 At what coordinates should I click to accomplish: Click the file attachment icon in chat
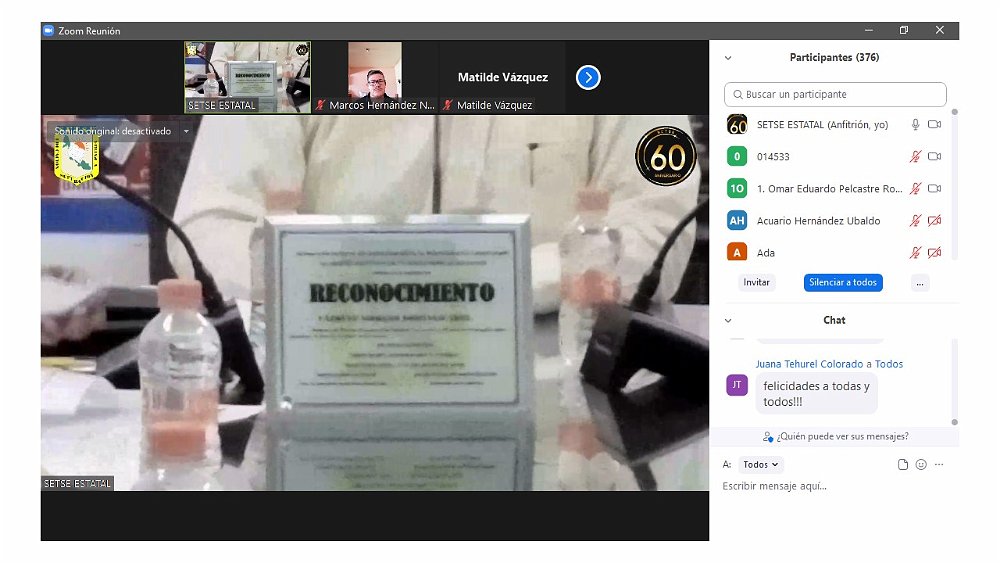click(903, 465)
